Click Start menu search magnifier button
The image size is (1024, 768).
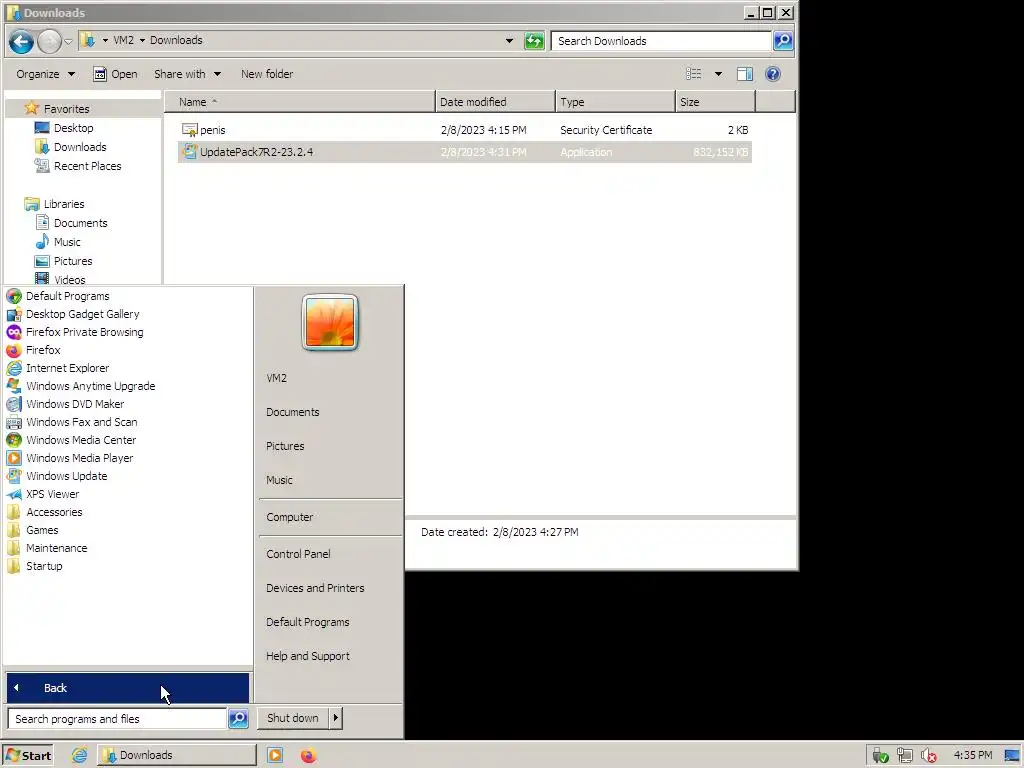pos(238,719)
